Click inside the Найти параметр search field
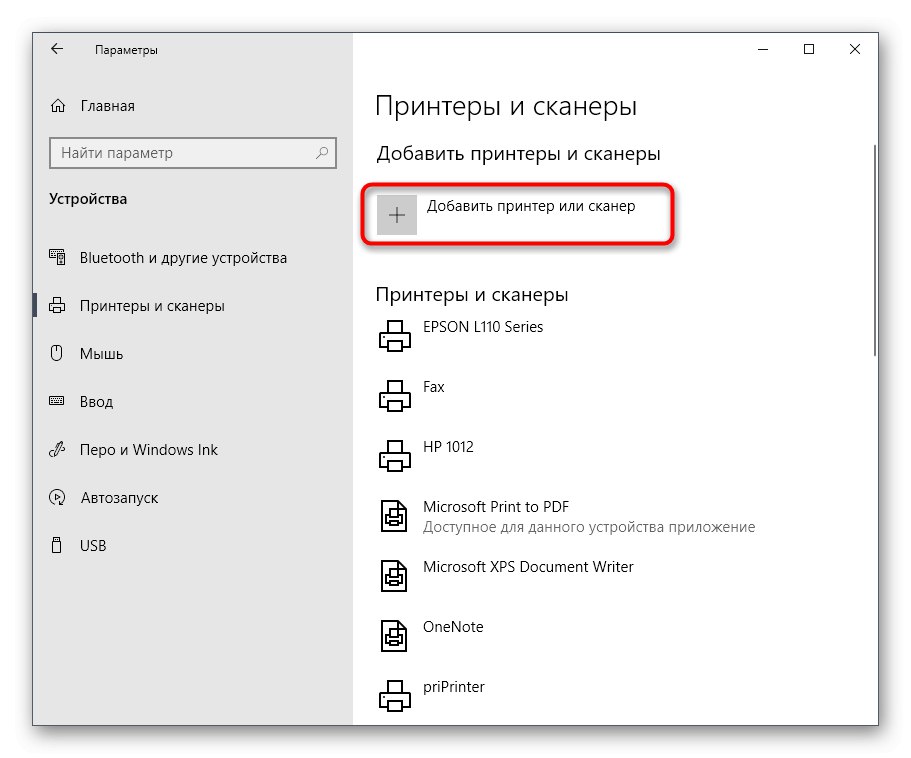The image size is (911, 758). pyautogui.click(x=193, y=153)
